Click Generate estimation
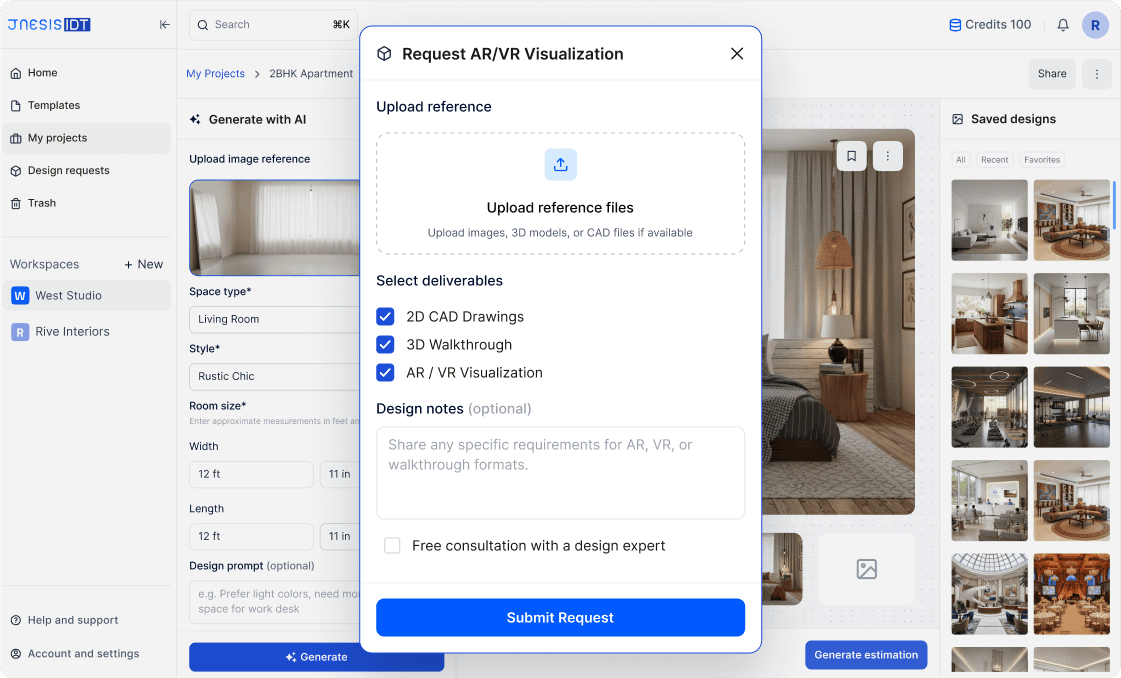The image size is (1121, 678). 866,654
